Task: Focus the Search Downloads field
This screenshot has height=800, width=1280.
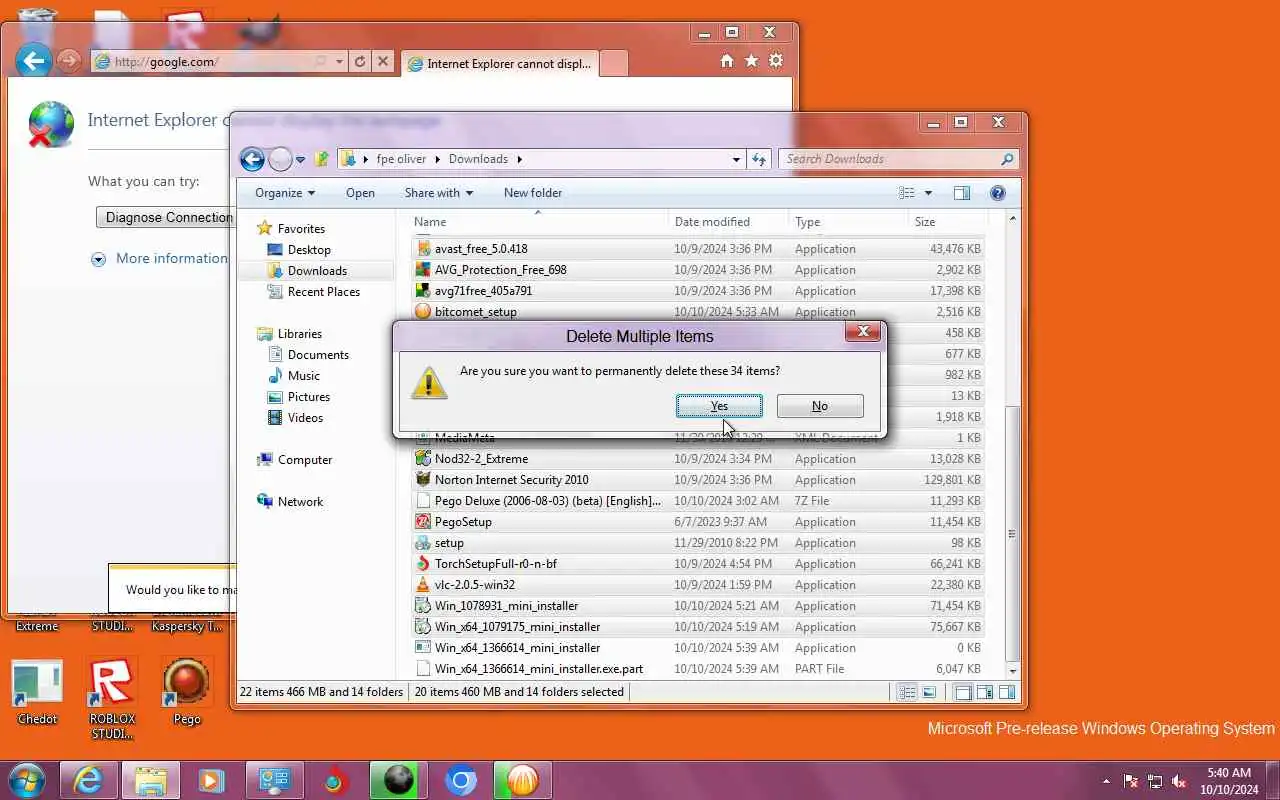Action: coord(899,159)
